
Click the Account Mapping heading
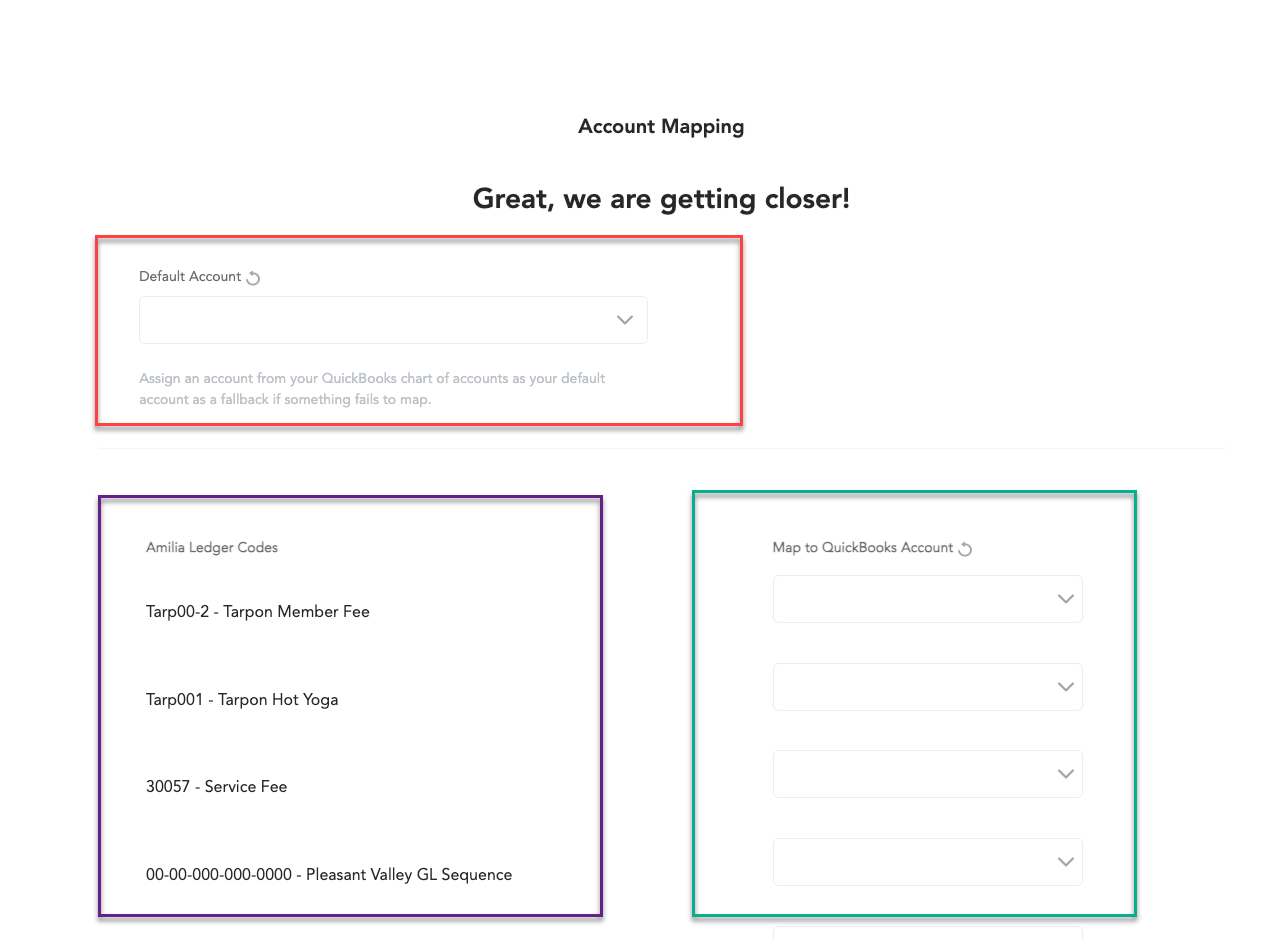(661, 127)
